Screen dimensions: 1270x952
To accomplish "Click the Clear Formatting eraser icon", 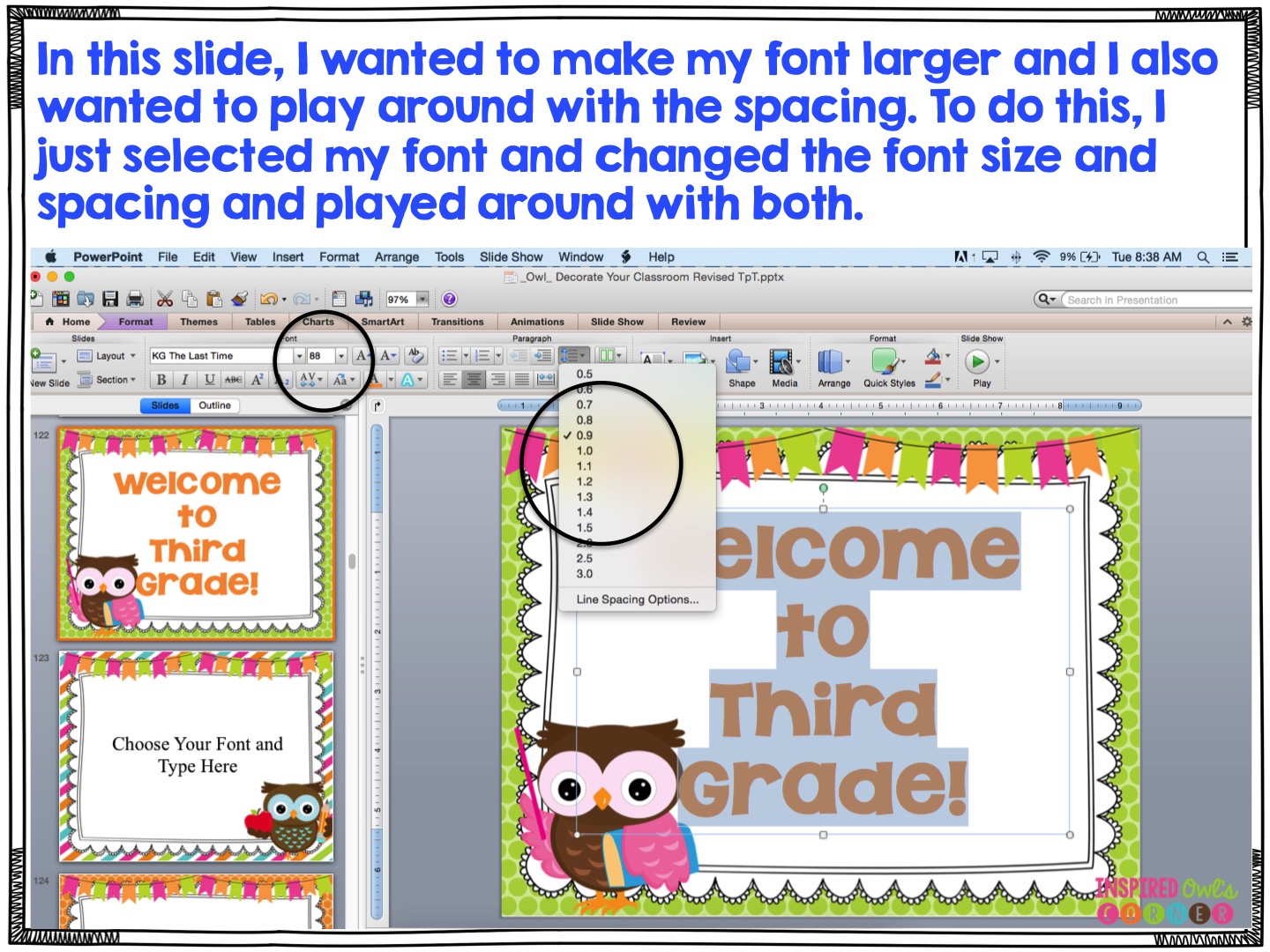I will coord(415,354).
